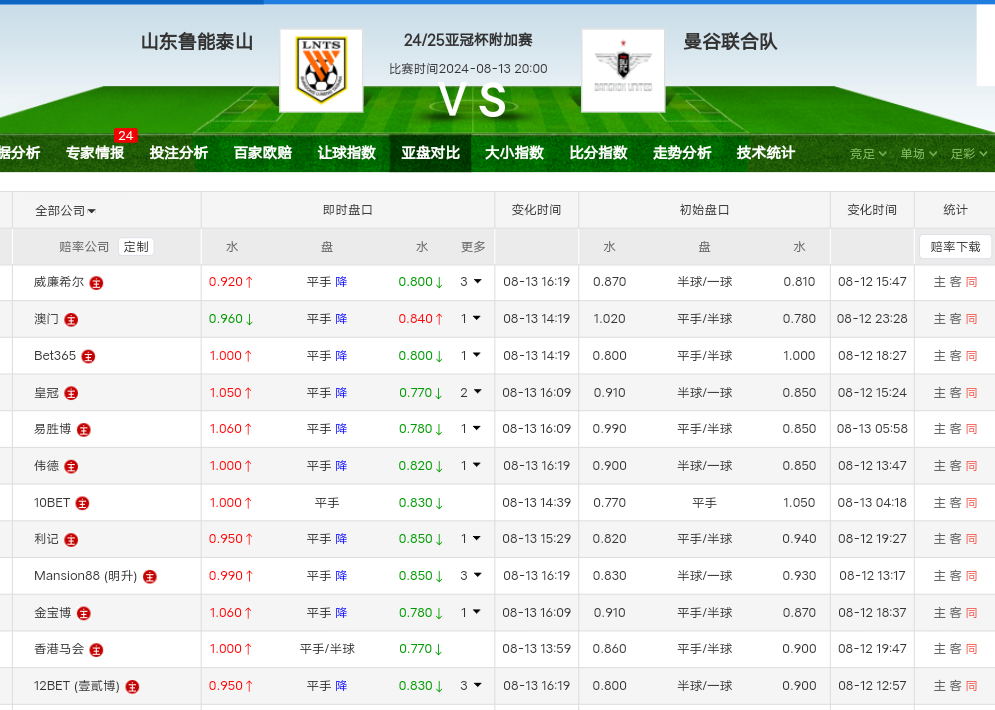Screen dimensions: 995x710
Task: Click the red 主 icon beside 利记
Action: [71, 539]
